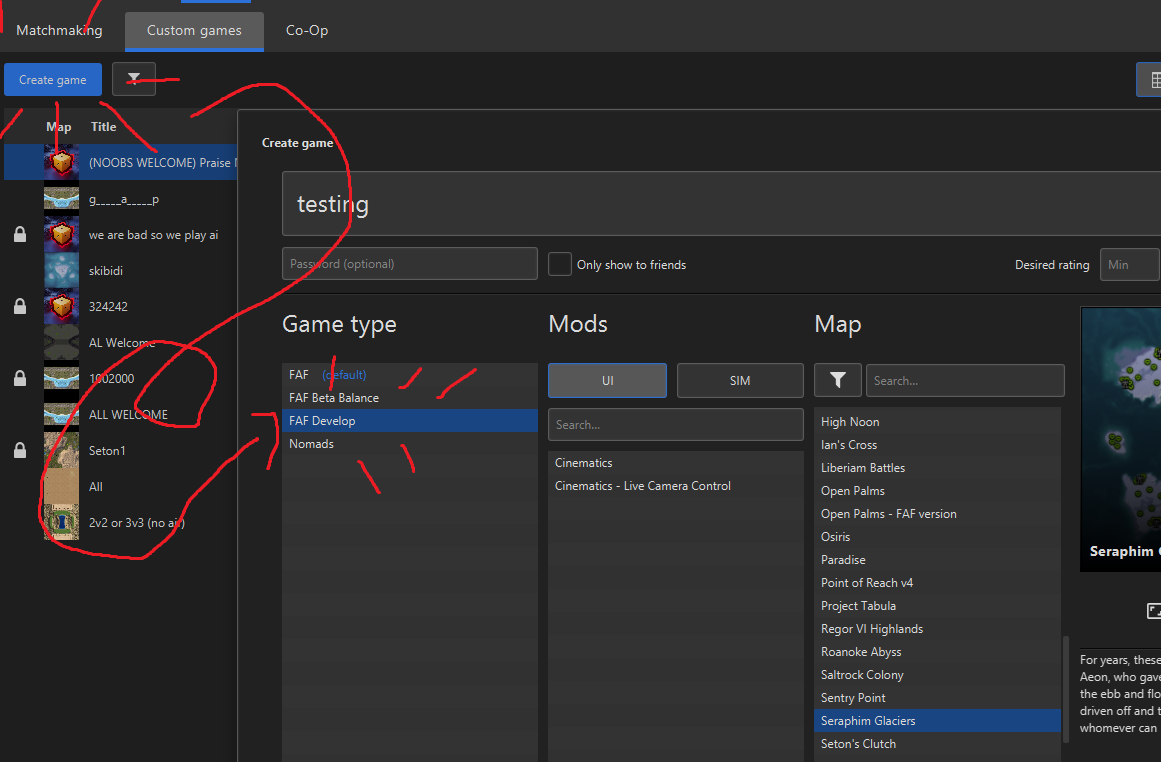Select the Seton's Clutch map
This screenshot has height=762, width=1161.
point(937,743)
